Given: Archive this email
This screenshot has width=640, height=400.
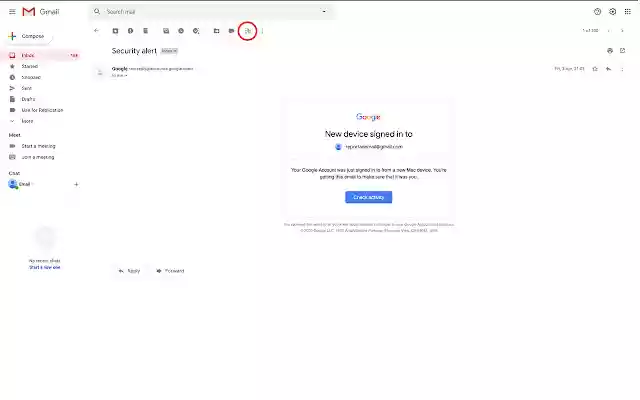Looking at the screenshot, I should coord(116,31).
